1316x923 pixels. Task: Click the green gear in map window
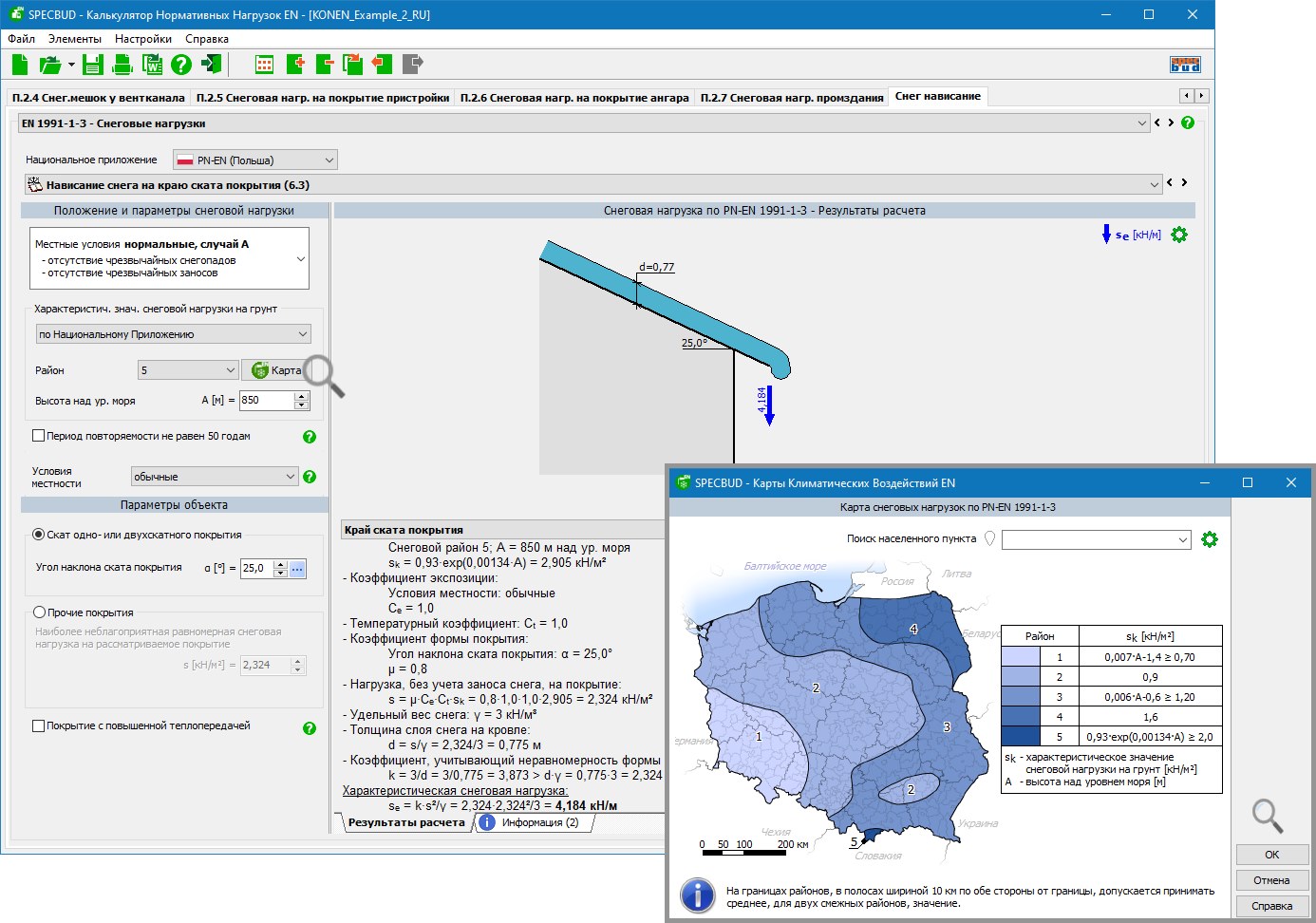click(x=1209, y=539)
